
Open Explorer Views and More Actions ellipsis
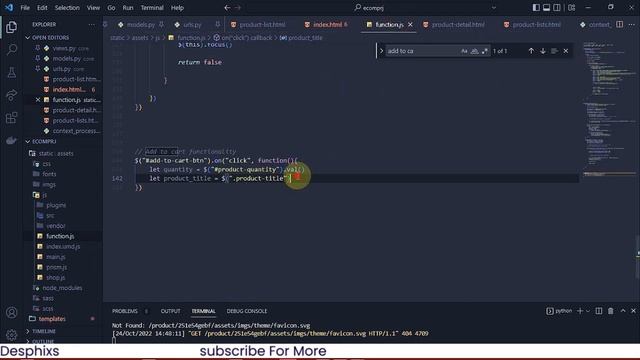(x=91, y=24)
